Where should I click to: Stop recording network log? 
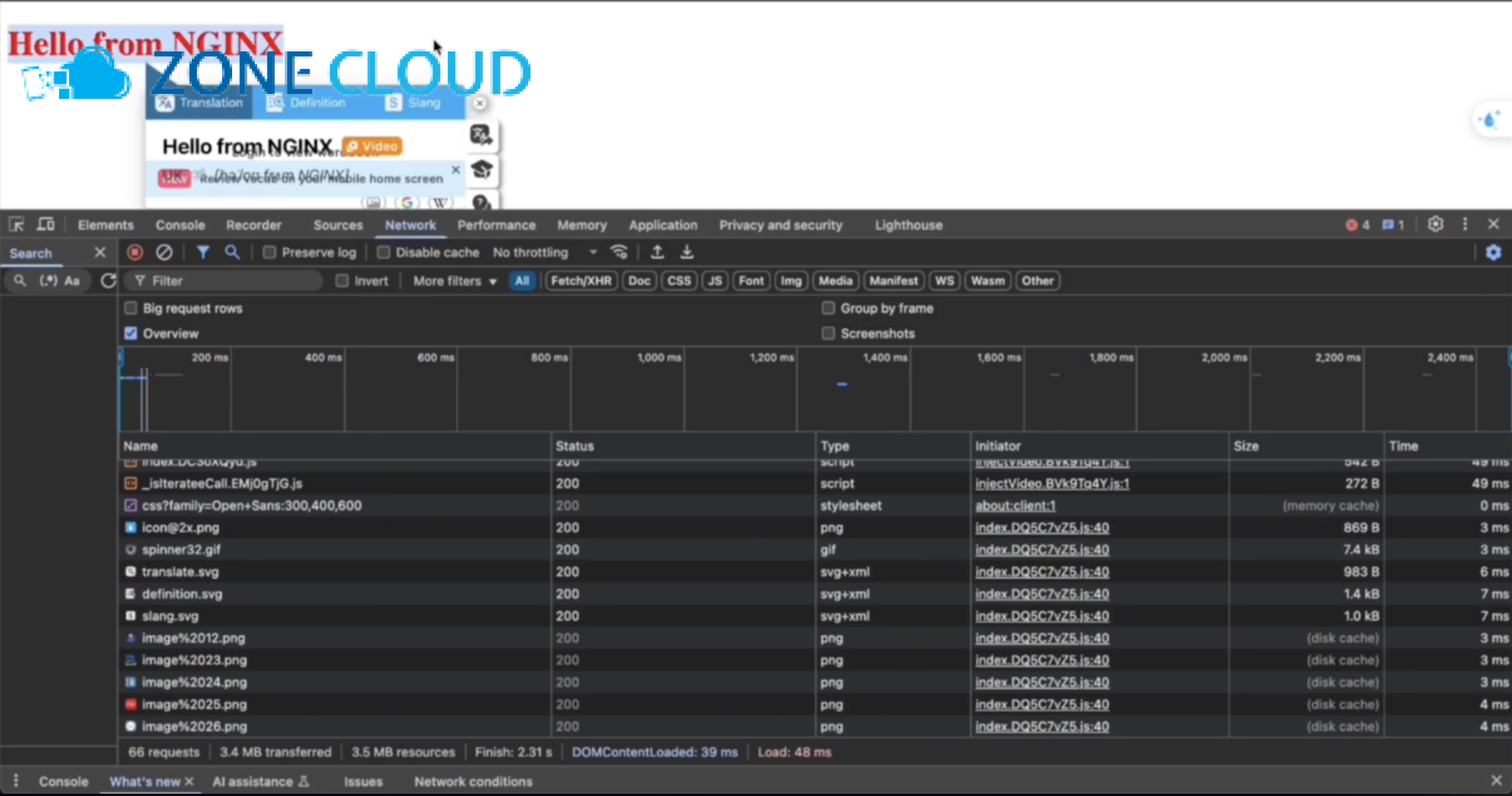tap(135, 252)
